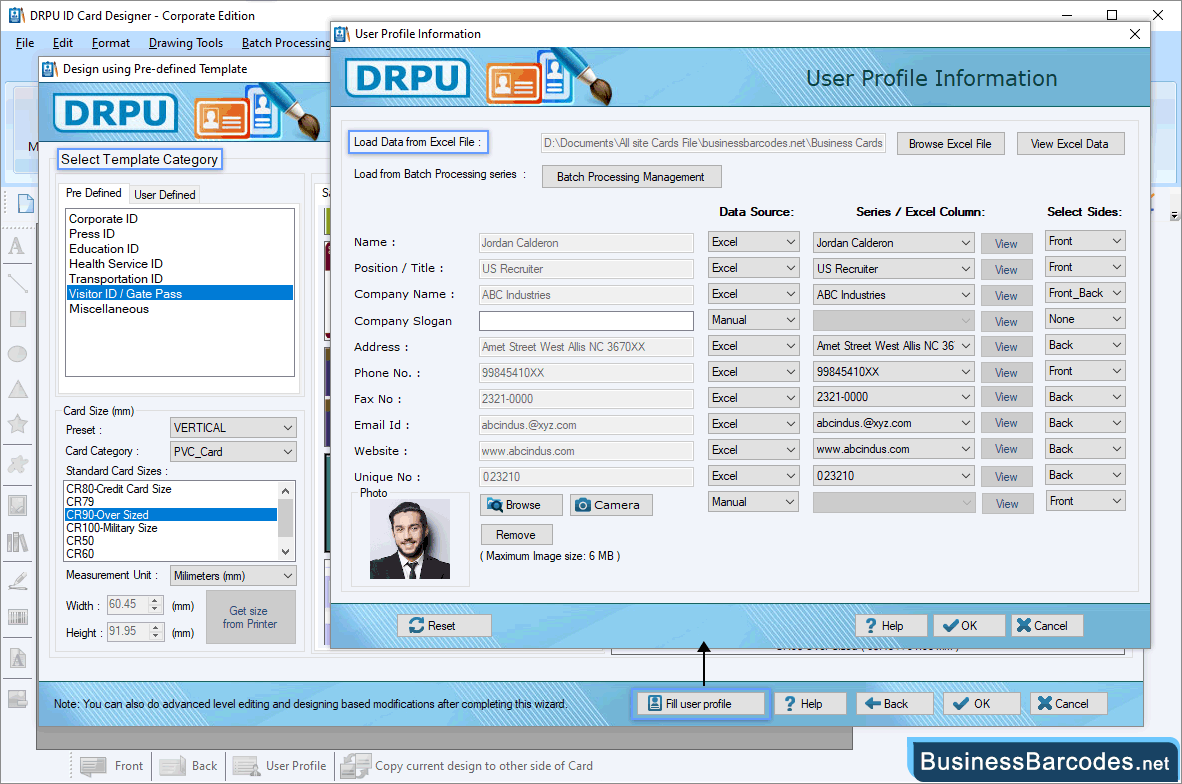The image size is (1182, 784).
Task: Open Batch Processing menu
Action: tap(285, 43)
